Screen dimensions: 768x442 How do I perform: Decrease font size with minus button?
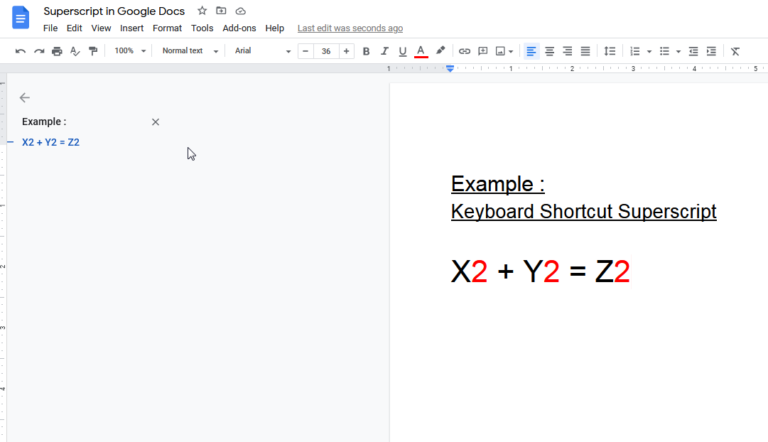pos(305,51)
